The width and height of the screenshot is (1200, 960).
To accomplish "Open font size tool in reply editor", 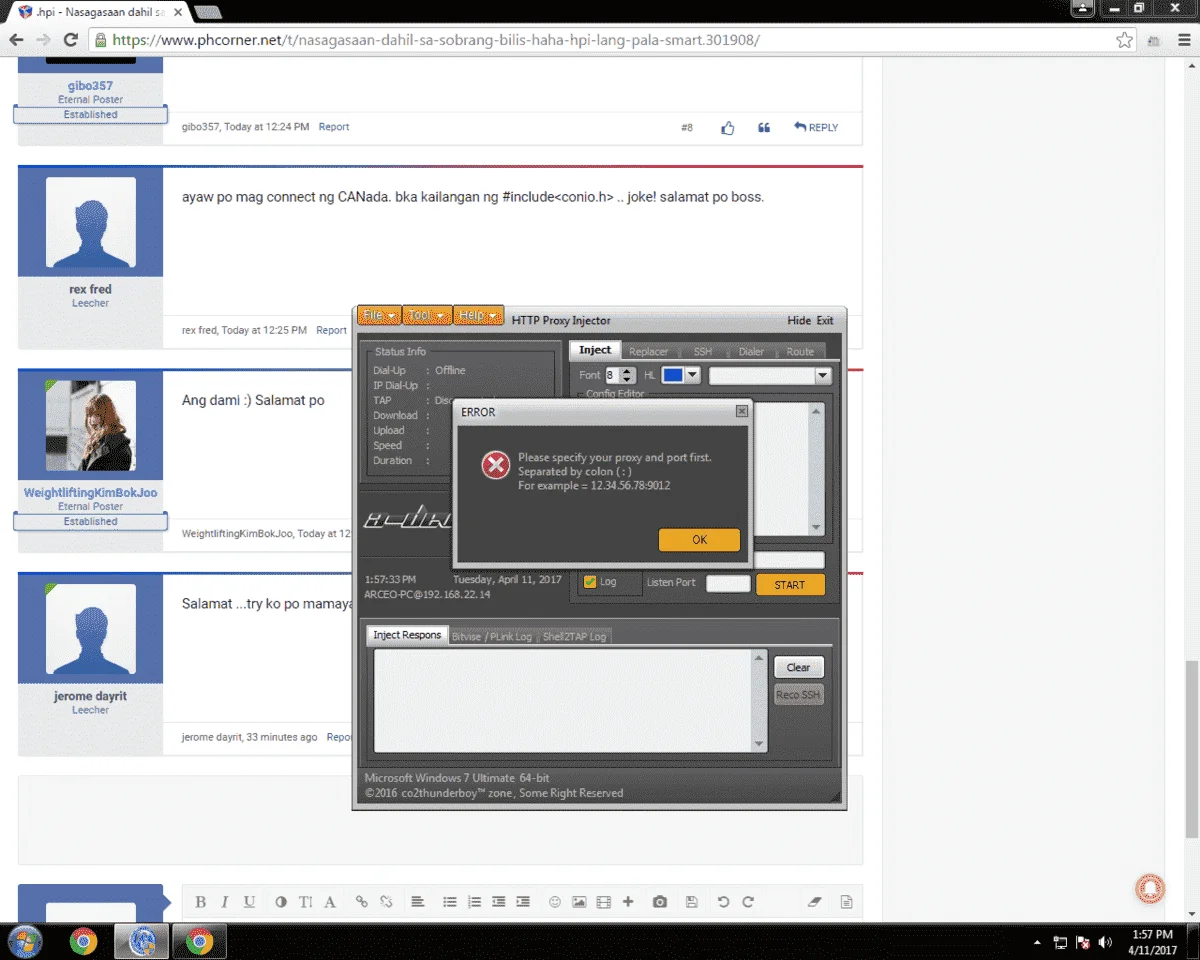I will 305,902.
